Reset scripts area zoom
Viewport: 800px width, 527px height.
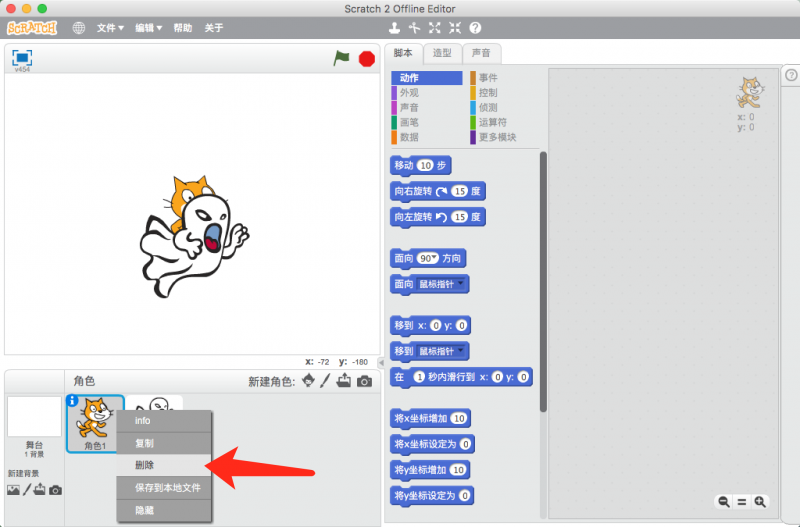pos(742,502)
